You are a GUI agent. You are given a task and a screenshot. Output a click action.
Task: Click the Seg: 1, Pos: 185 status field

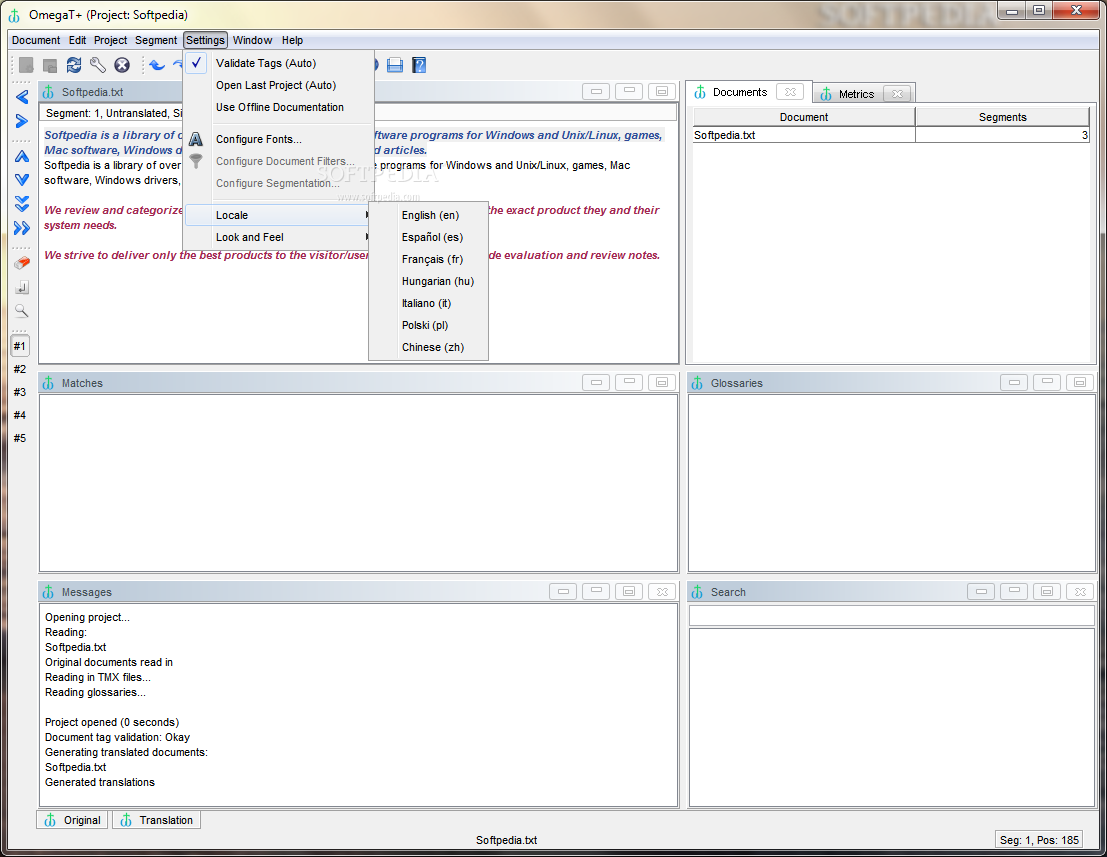point(1039,840)
